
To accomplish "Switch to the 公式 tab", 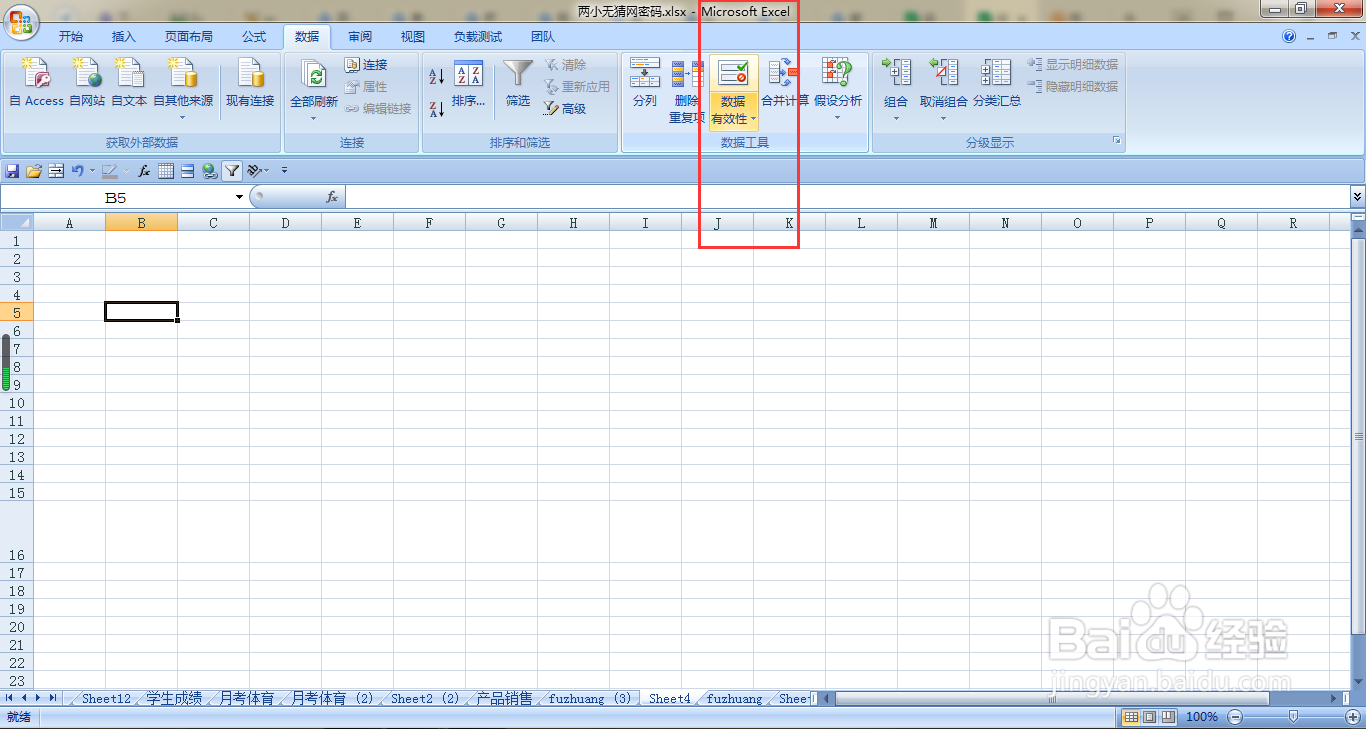I will [x=254, y=37].
